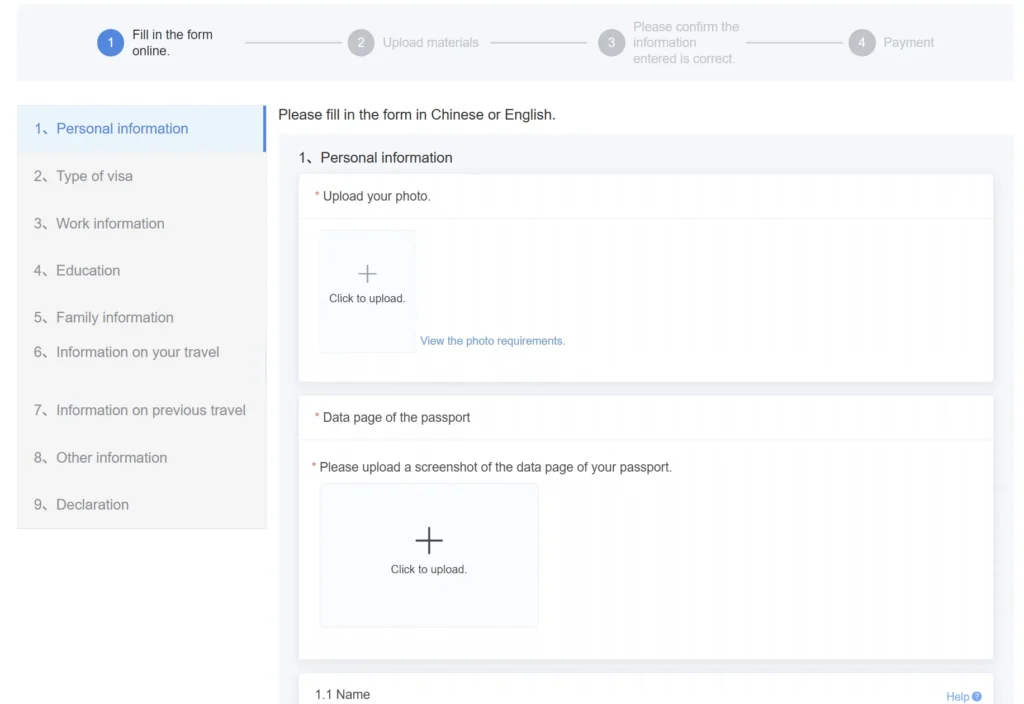The height and width of the screenshot is (704, 1024).
Task: Select the Education section in the sidebar
Action: tap(88, 271)
